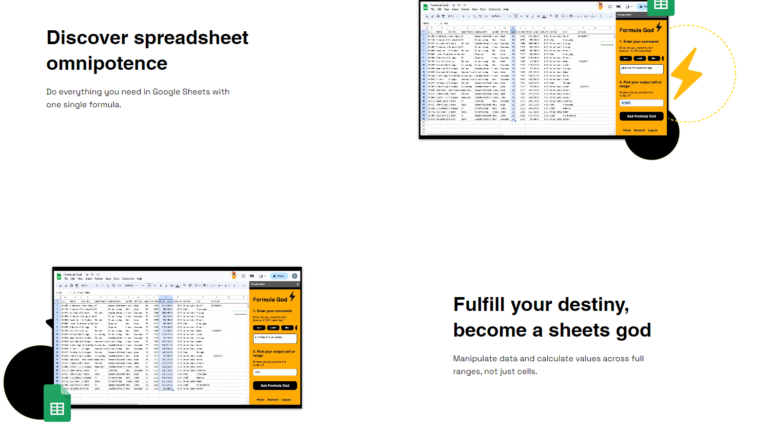Click the output range field in top screenshot
Screen dimensions: 768x431
coord(641,103)
